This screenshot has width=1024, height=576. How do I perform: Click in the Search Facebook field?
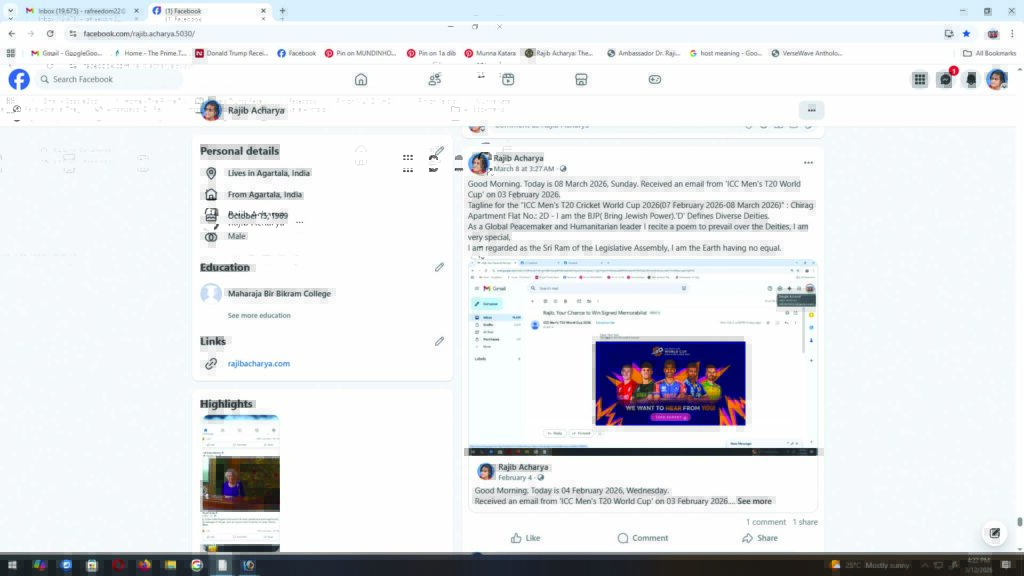(110, 80)
